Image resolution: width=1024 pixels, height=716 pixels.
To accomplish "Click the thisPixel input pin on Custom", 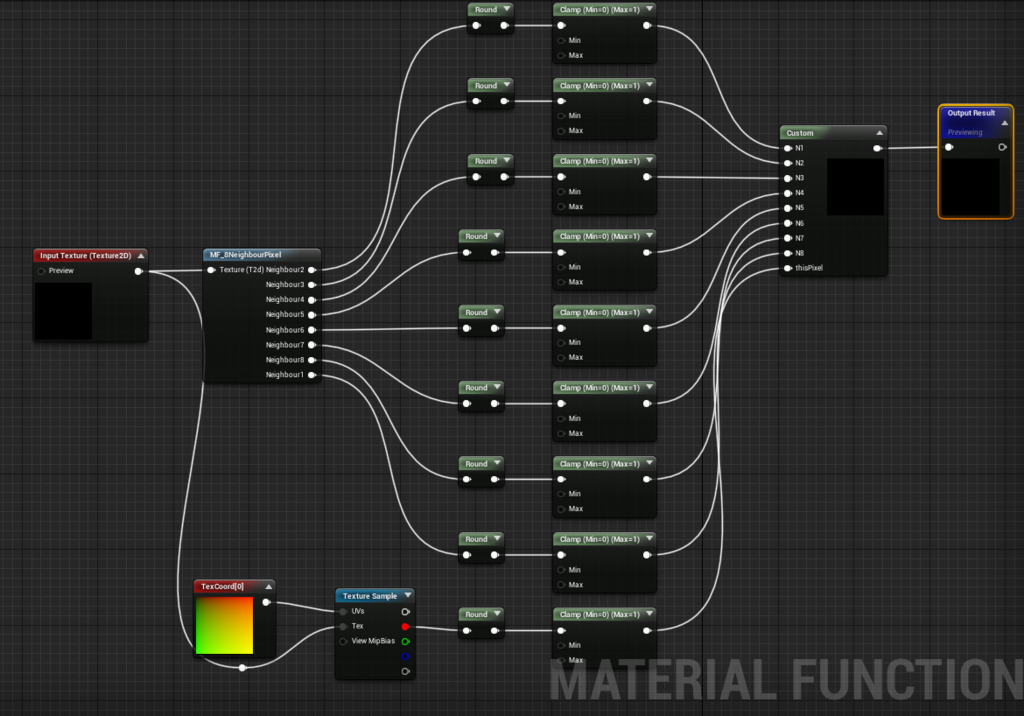I will point(788,268).
